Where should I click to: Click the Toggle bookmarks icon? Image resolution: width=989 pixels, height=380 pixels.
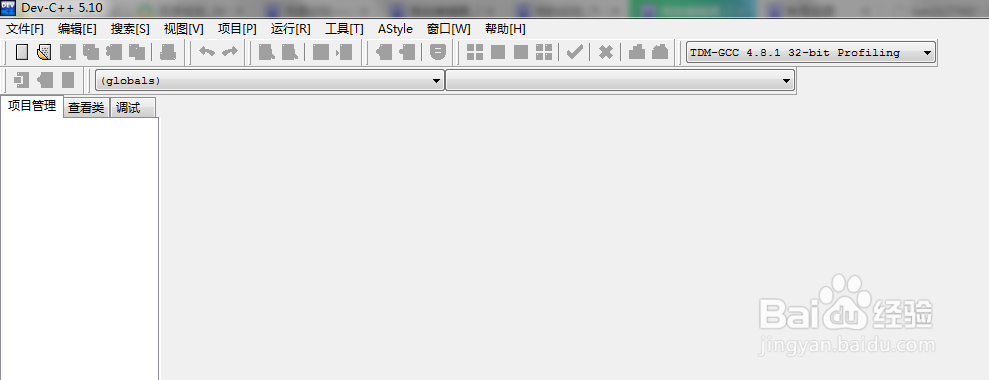point(45,80)
